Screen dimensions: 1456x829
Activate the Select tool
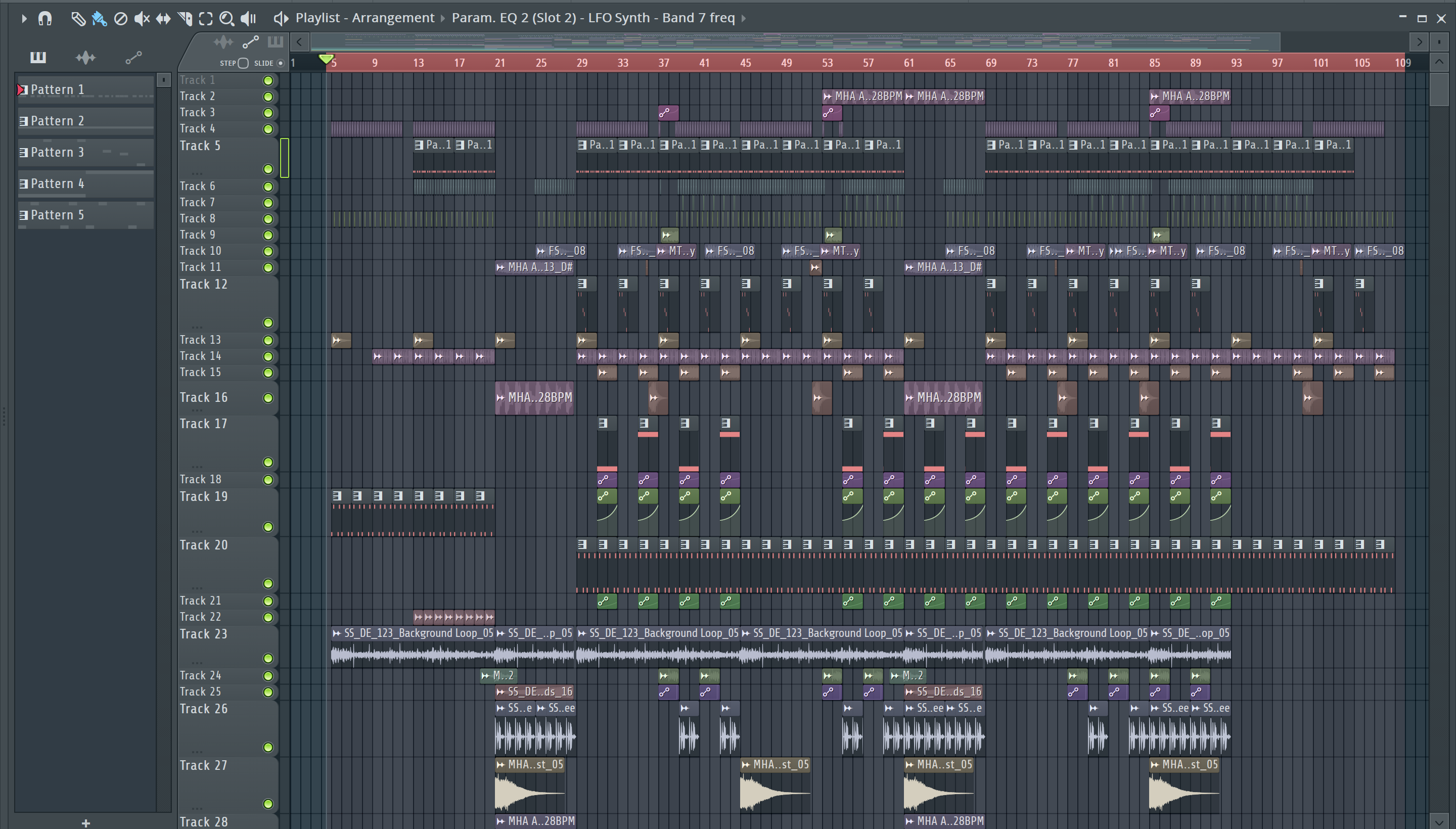(206, 19)
